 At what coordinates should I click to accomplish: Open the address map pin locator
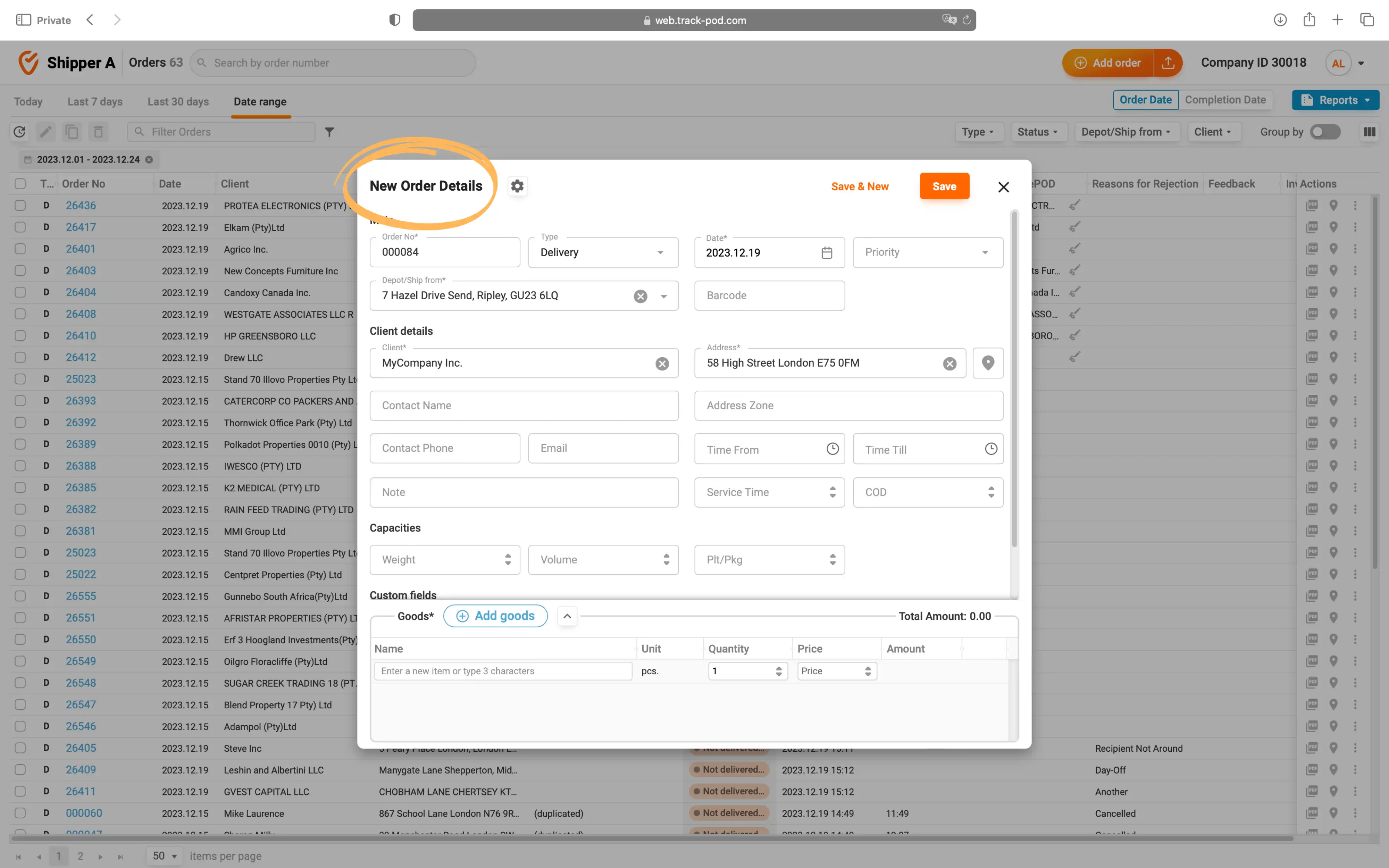(x=988, y=363)
